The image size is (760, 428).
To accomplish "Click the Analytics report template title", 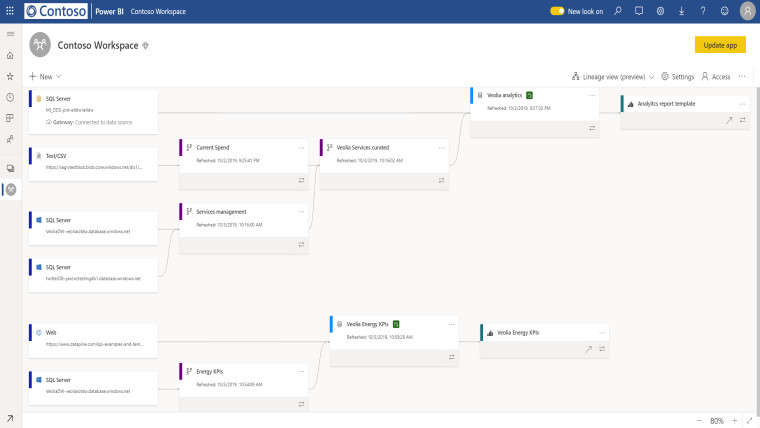I will (x=666, y=104).
